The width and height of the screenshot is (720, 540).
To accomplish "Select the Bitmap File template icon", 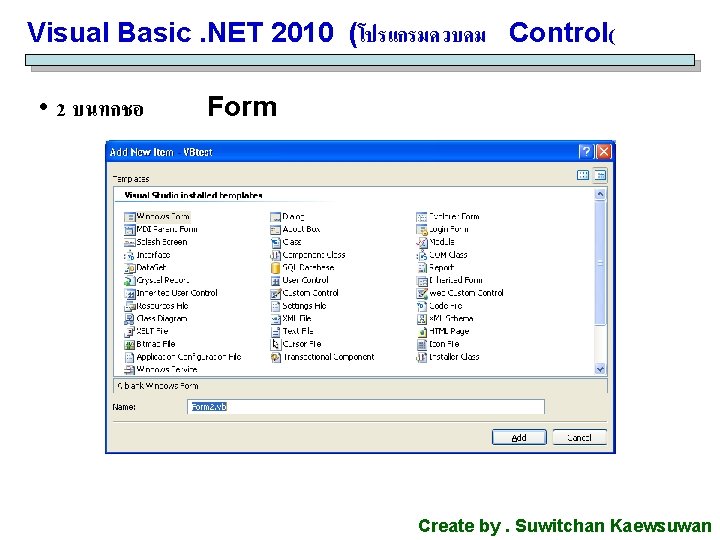I will (x=129, y=344).
